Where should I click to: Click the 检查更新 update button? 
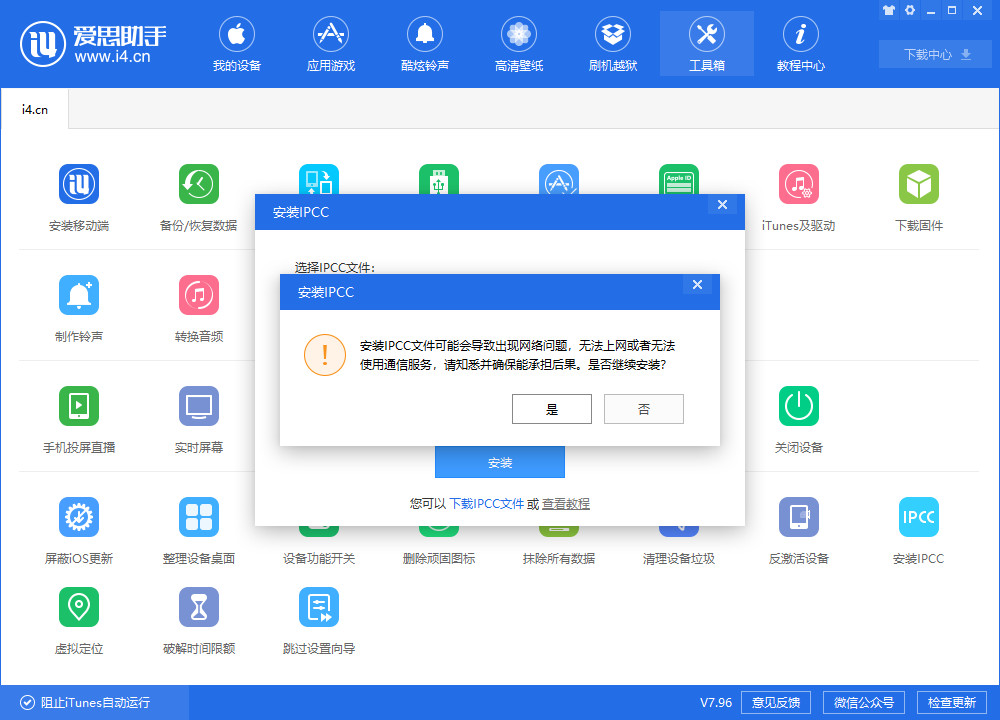point(953,702)
